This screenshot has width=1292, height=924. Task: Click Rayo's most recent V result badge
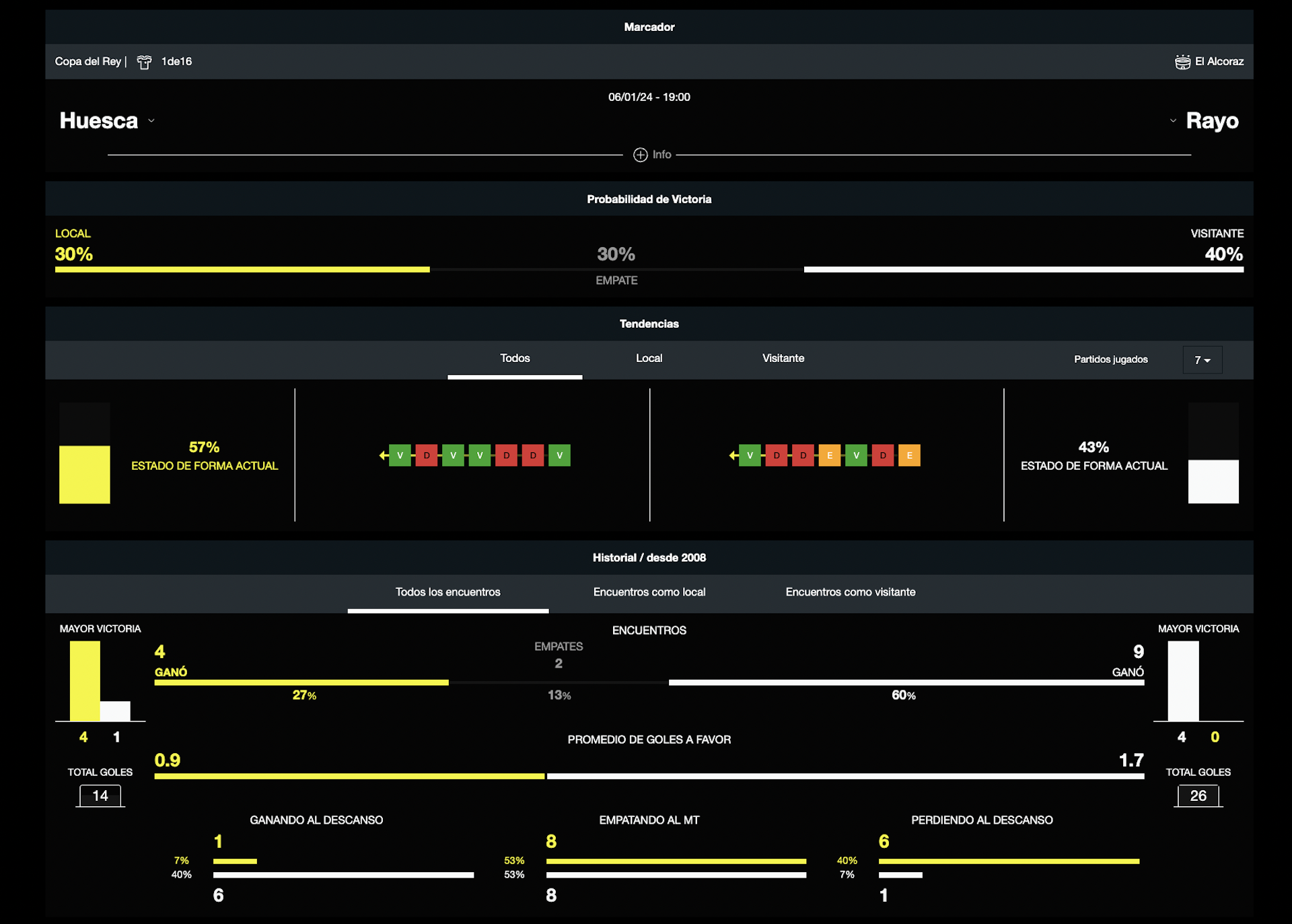click(750, 456)
